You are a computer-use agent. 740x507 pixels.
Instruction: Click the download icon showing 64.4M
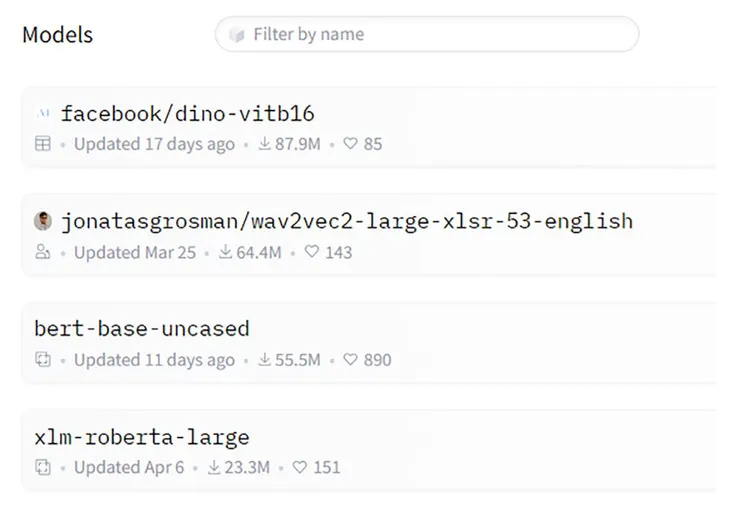click(x=226, y=253)
